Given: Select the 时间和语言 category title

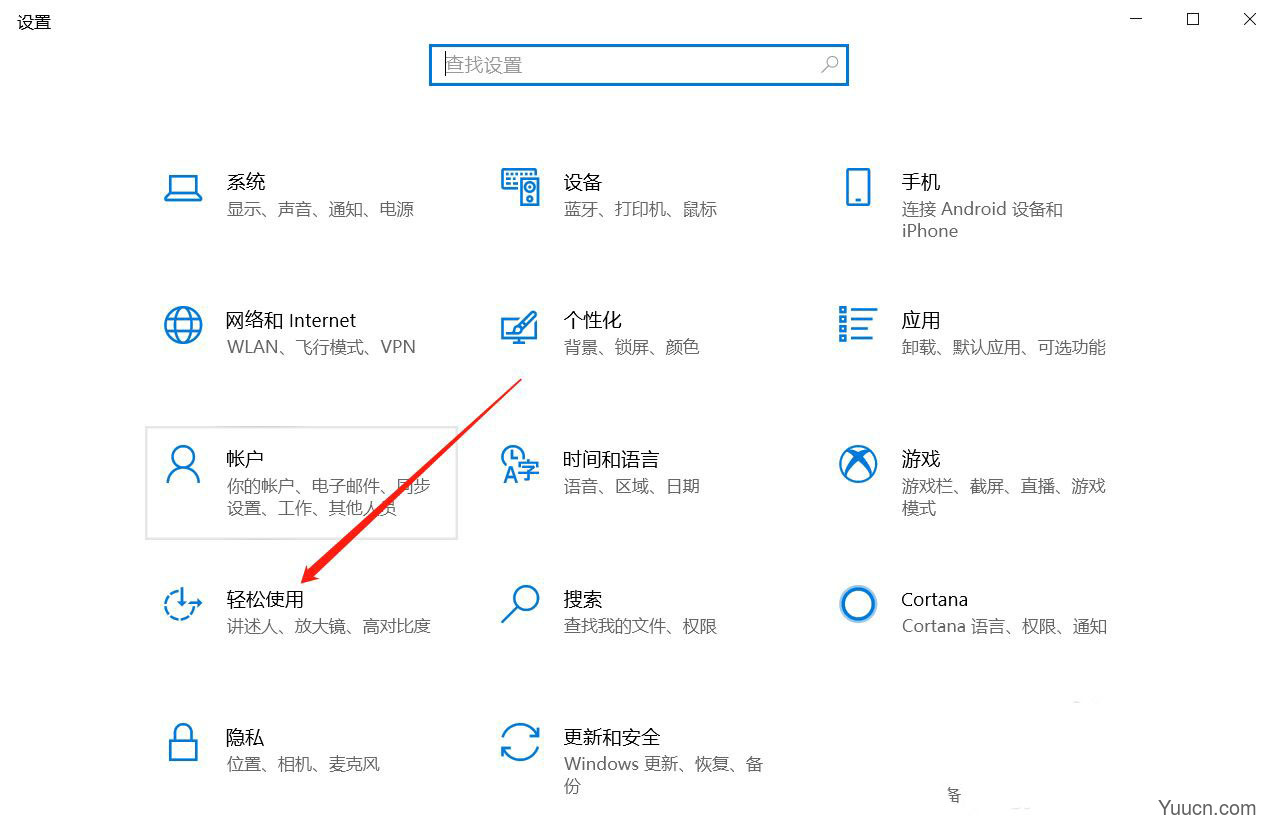Looking at the screenshot, I should (x=611, y=459).
